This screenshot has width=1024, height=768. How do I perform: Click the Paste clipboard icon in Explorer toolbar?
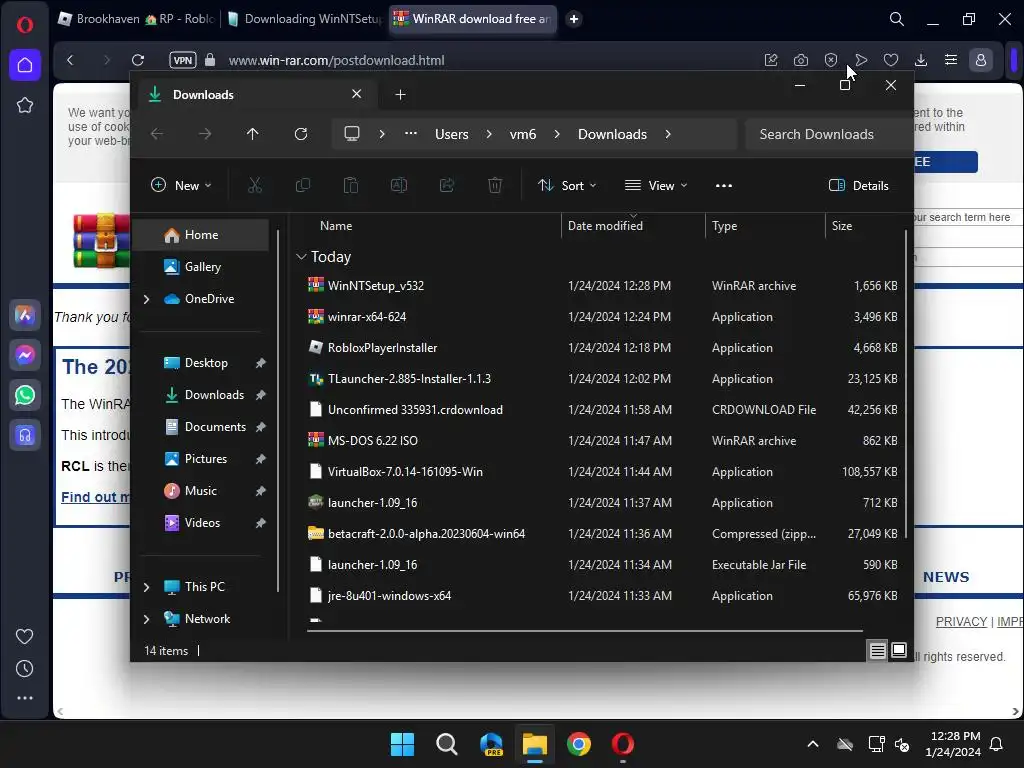pos(351,185)
